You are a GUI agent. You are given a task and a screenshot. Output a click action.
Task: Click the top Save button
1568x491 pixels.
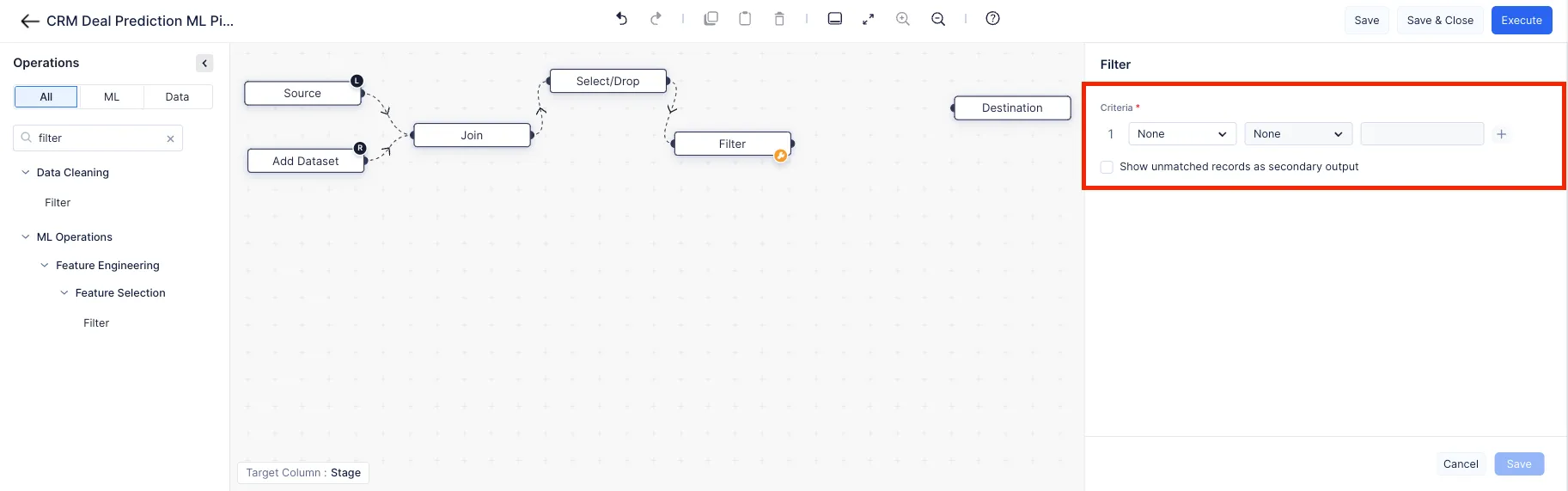1367,21
